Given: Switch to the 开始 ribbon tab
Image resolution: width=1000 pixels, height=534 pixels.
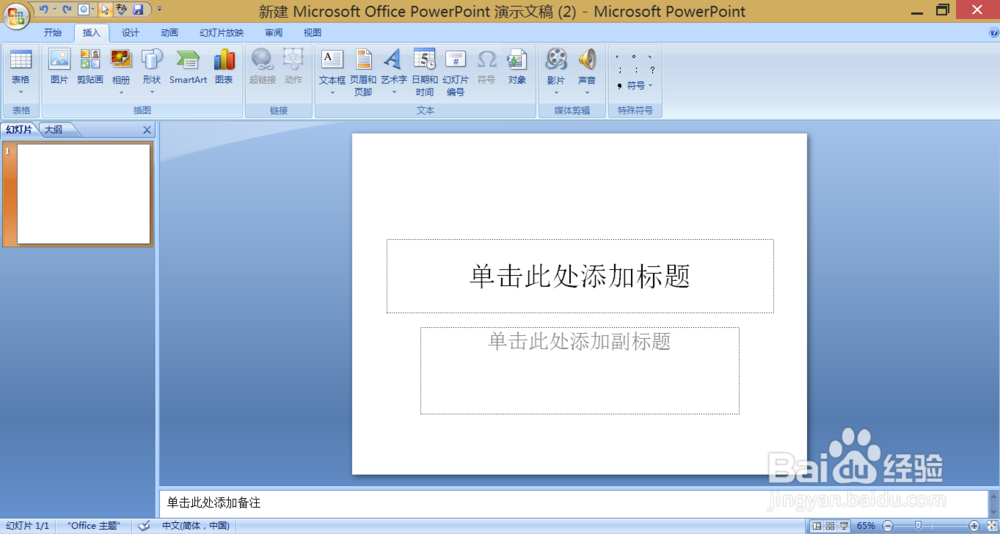Looking at the screenshot, I should pos(53,33).
